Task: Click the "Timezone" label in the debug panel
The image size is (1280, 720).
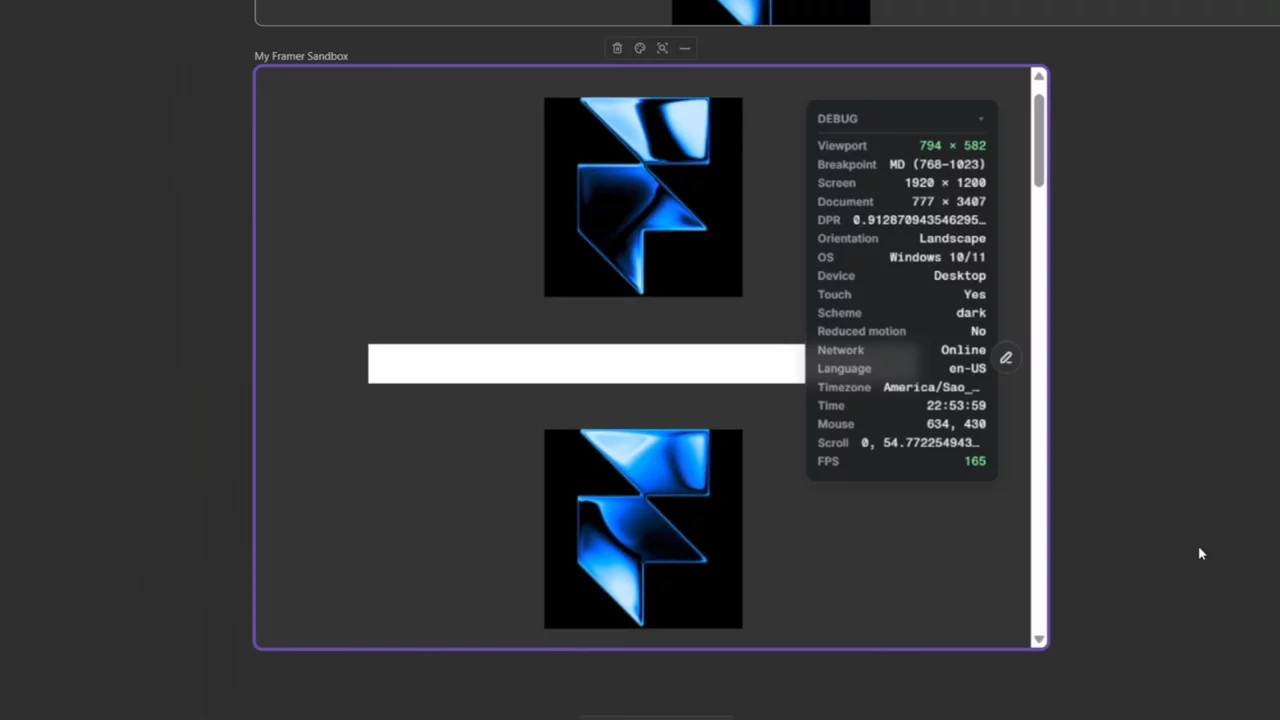Action: [844, 387]
